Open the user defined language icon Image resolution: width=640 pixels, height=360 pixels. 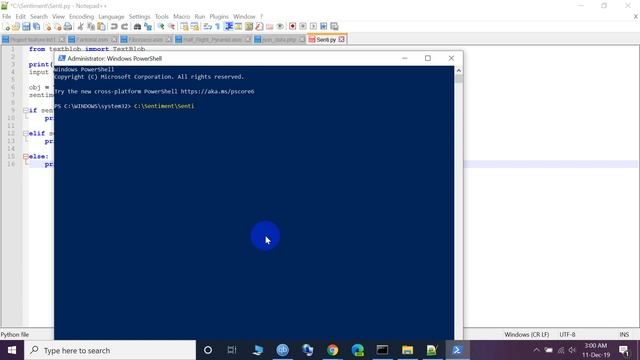[x=238, y=27]
